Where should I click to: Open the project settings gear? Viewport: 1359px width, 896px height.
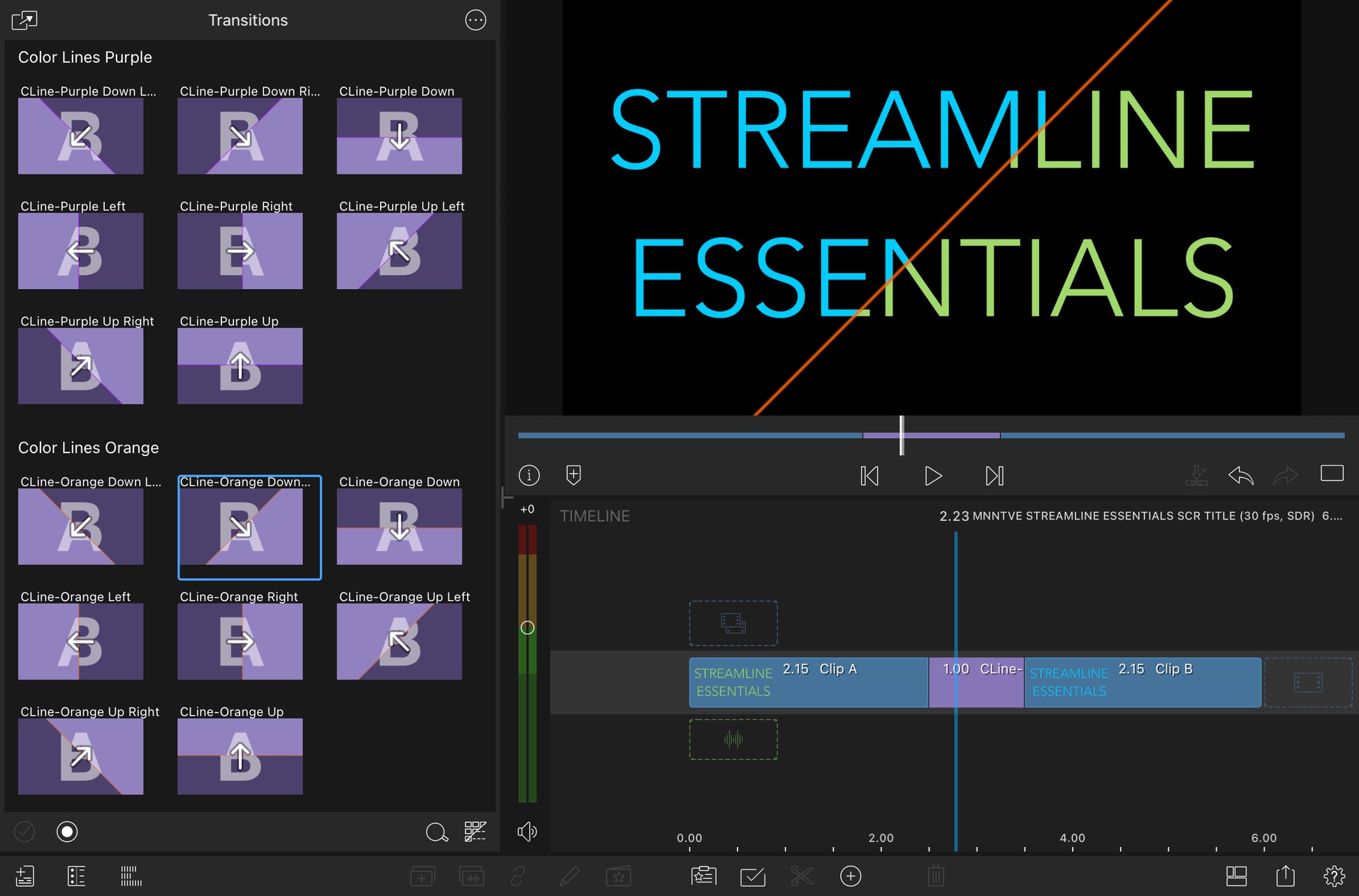pyautogui.click(x=1334, y=876)
